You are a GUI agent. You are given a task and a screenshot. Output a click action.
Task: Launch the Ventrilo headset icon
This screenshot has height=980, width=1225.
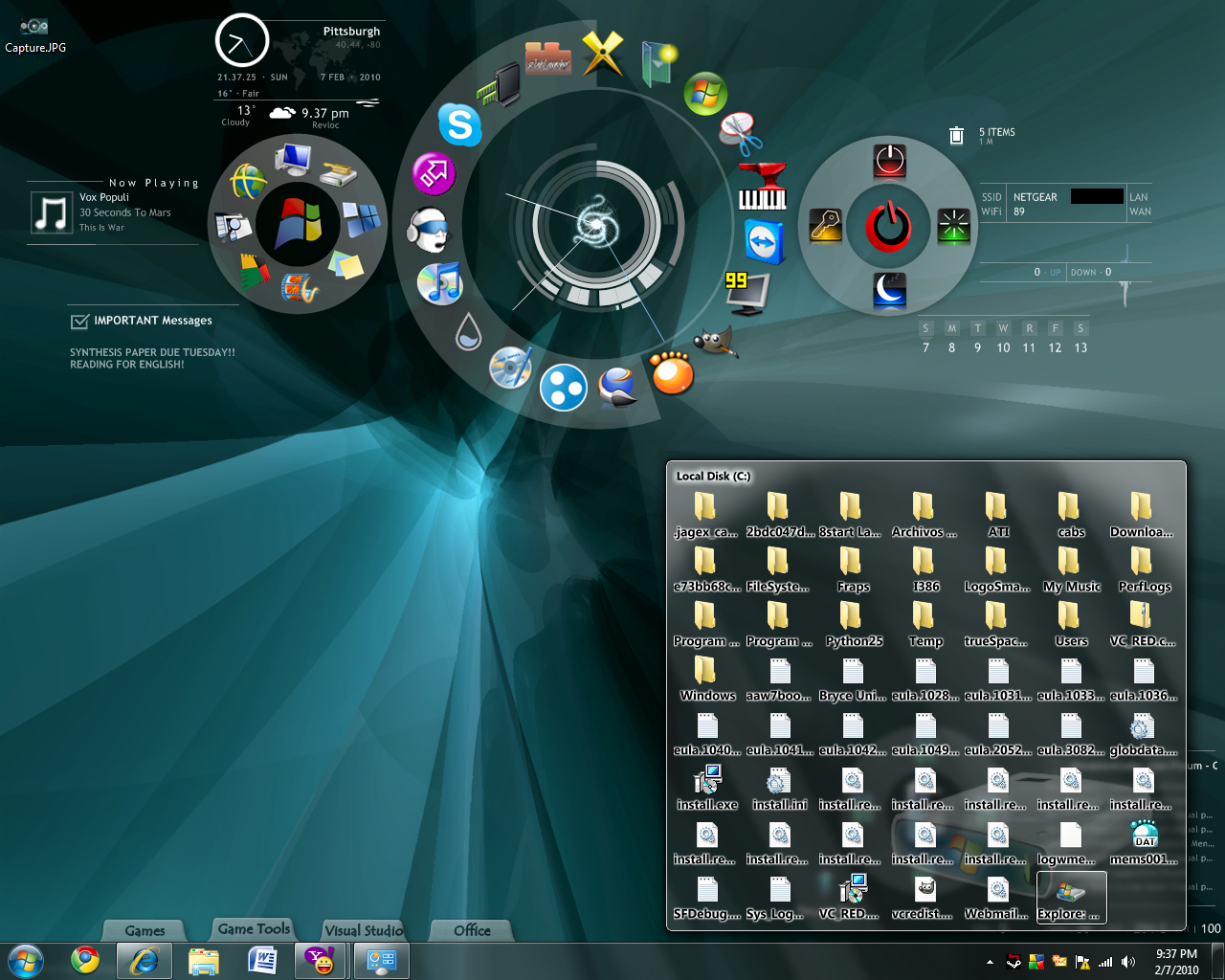click(427, 229)
